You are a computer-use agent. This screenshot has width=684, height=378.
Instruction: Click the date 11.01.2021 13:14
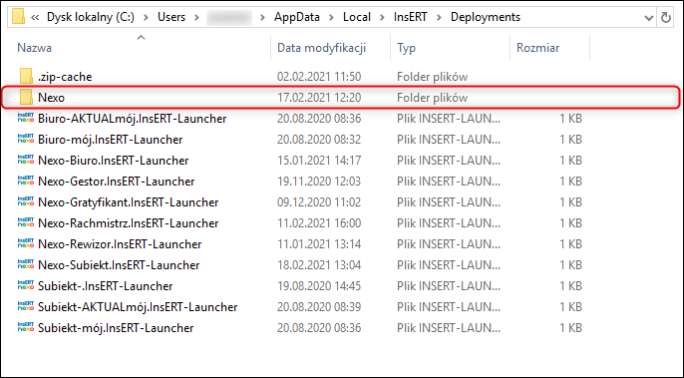click(x=319, y=244)
